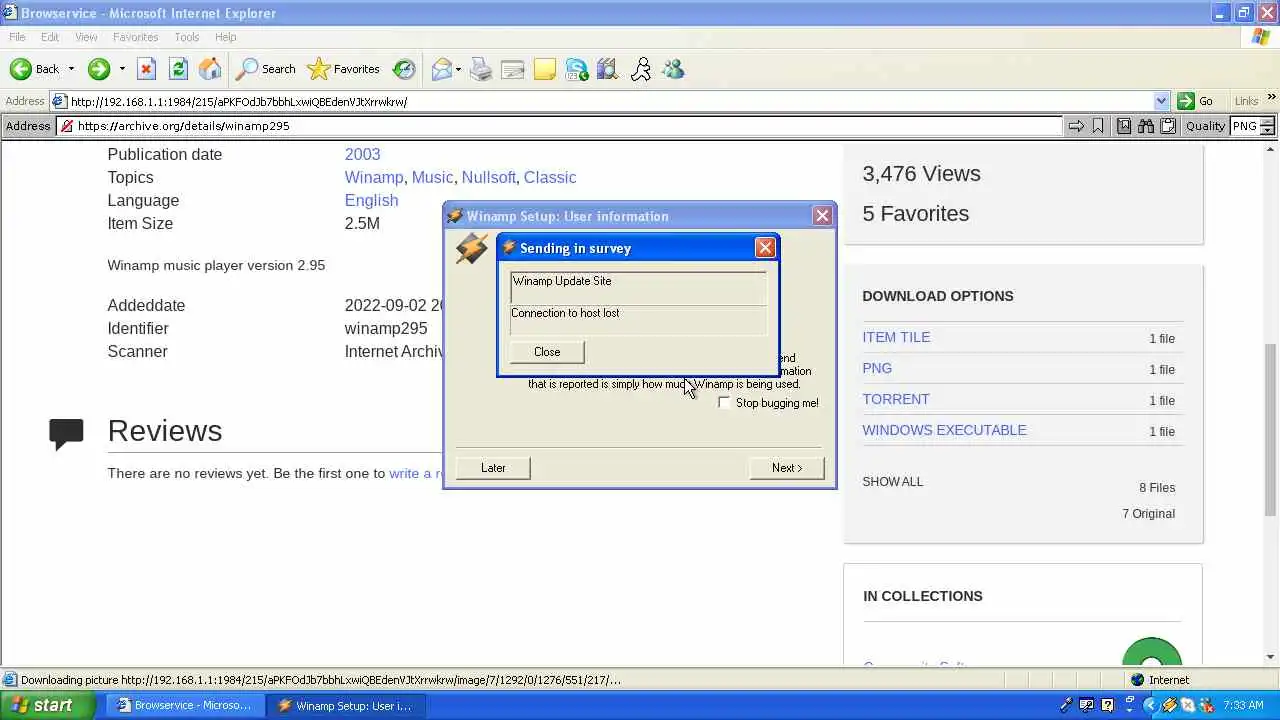
Task: Click the IE address URL field
Action: point(610,101)
